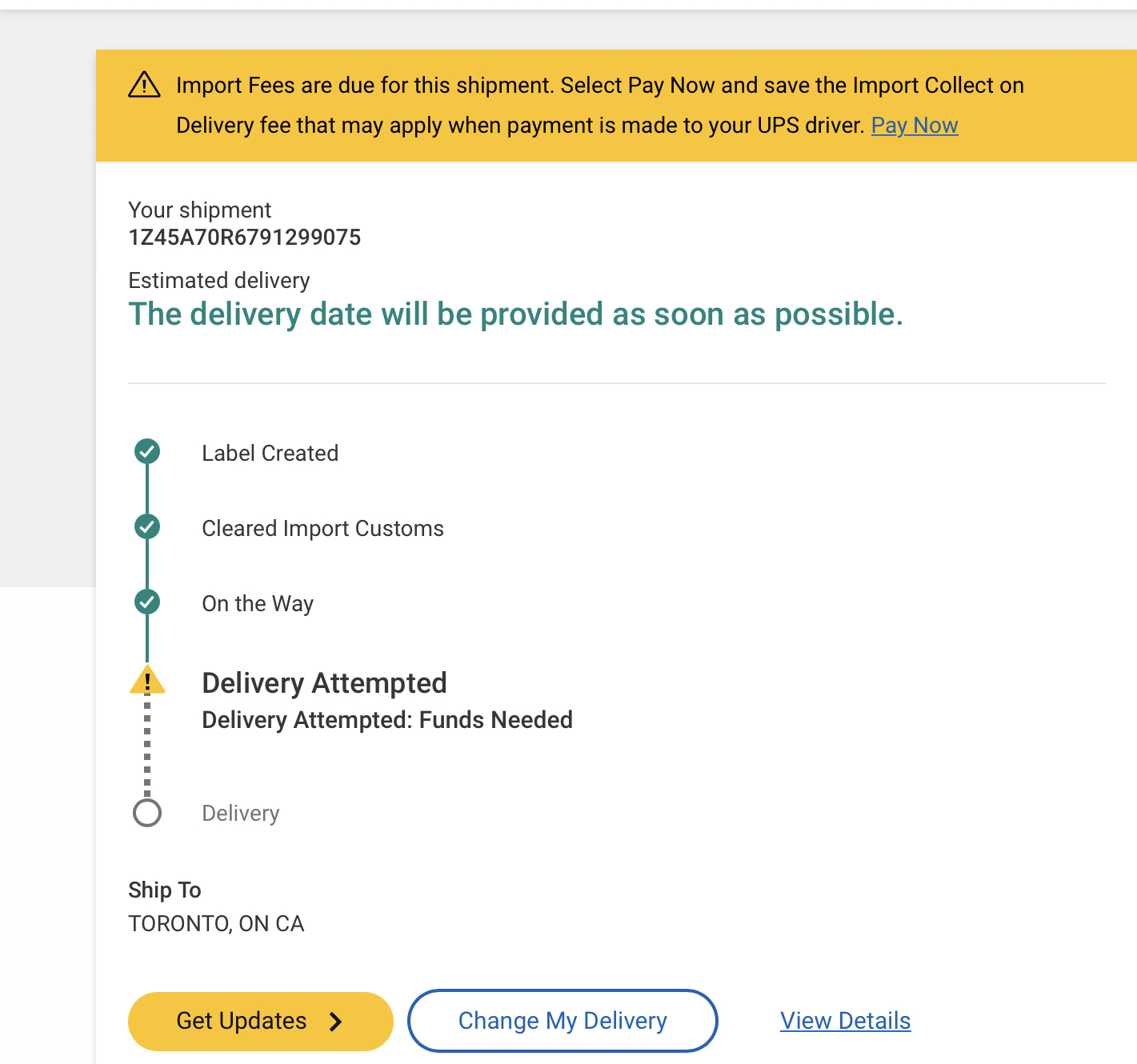
Task: Click Delivery Attempted: Funds Needed text
Action: pyautogui.click(x=387, y=720)
